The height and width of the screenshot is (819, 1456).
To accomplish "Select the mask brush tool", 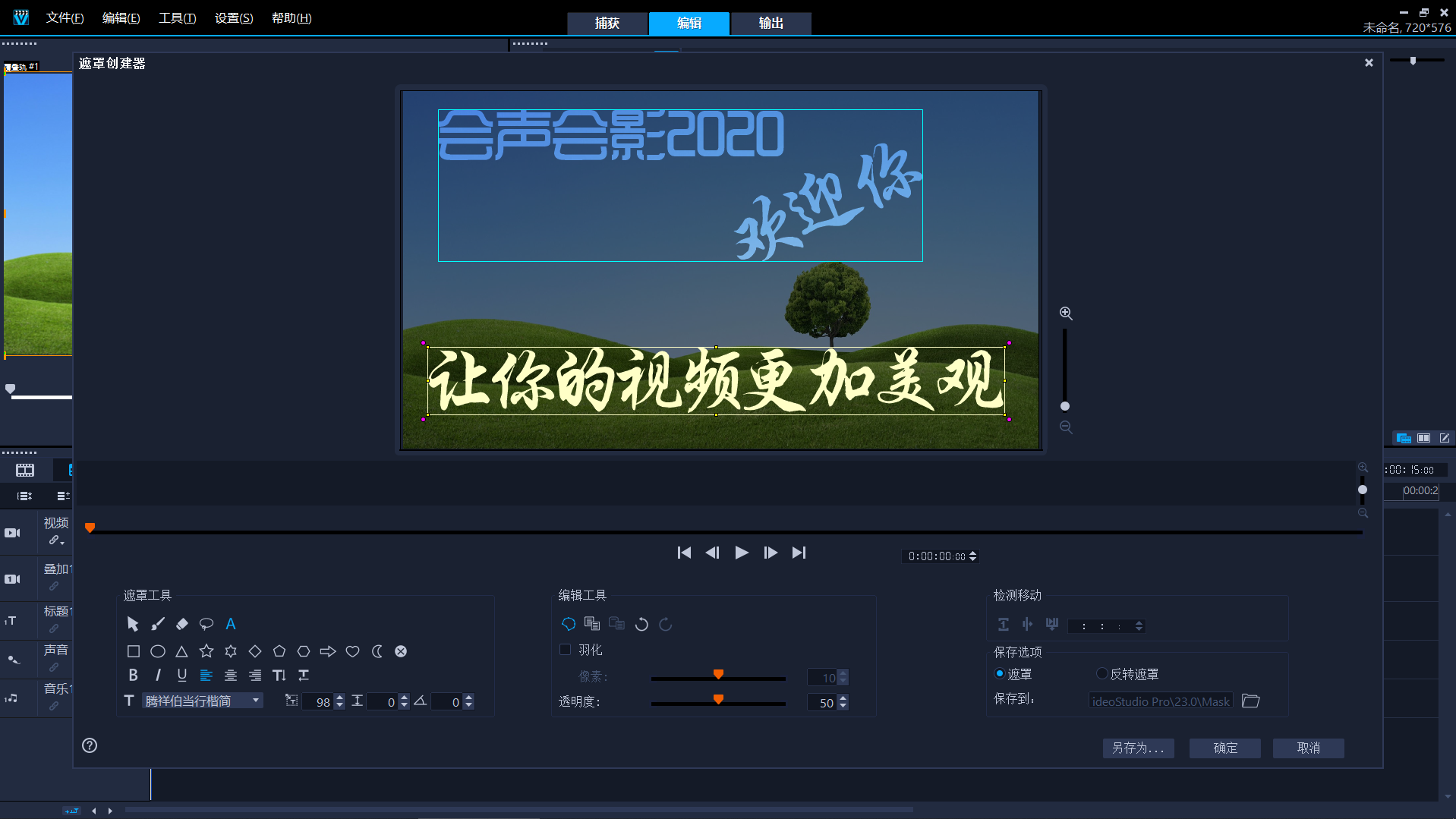I will click(x=158, y=624).
